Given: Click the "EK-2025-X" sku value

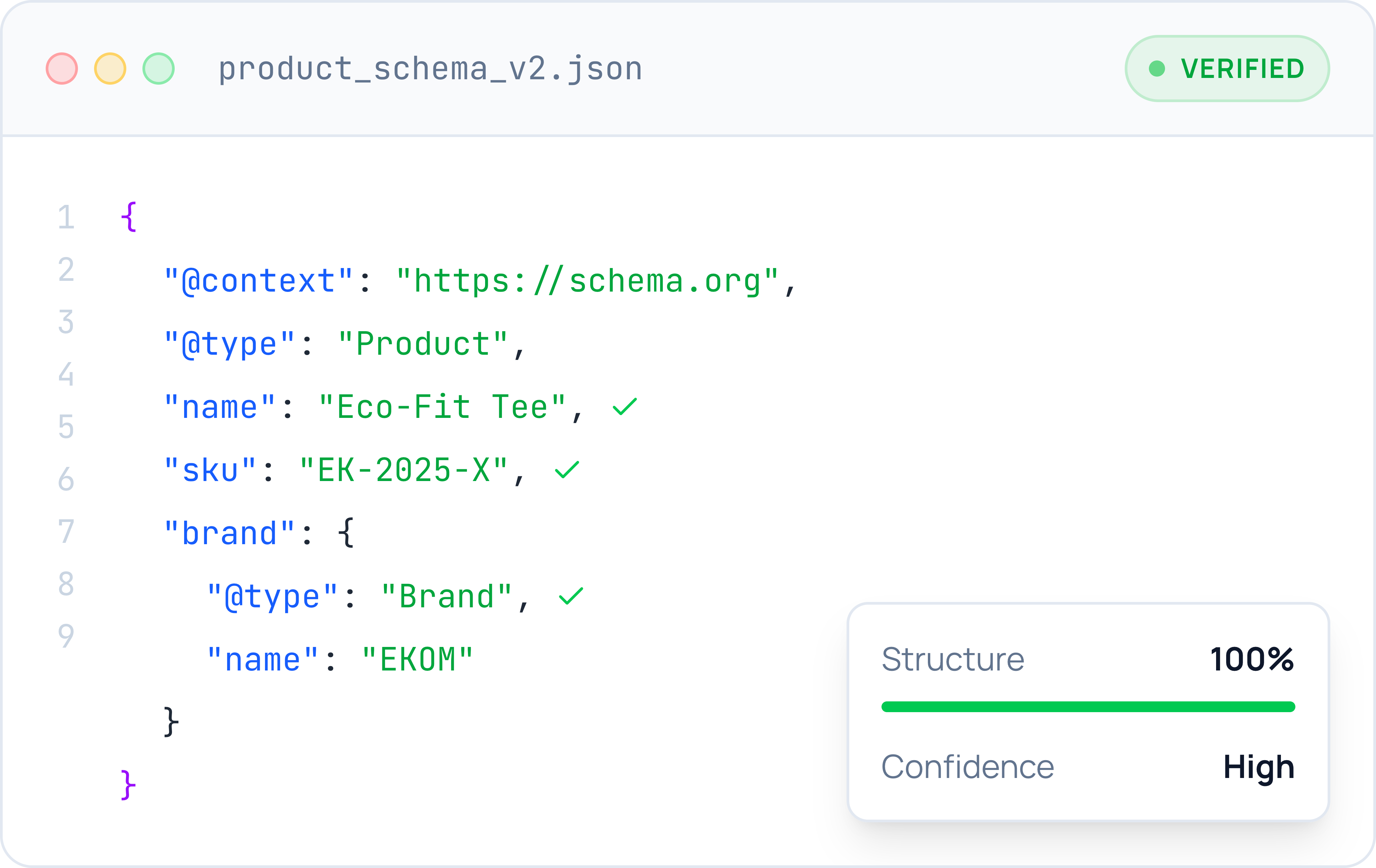Looking at the screenshot, I should pyautogui.click(x=403, y=470).
